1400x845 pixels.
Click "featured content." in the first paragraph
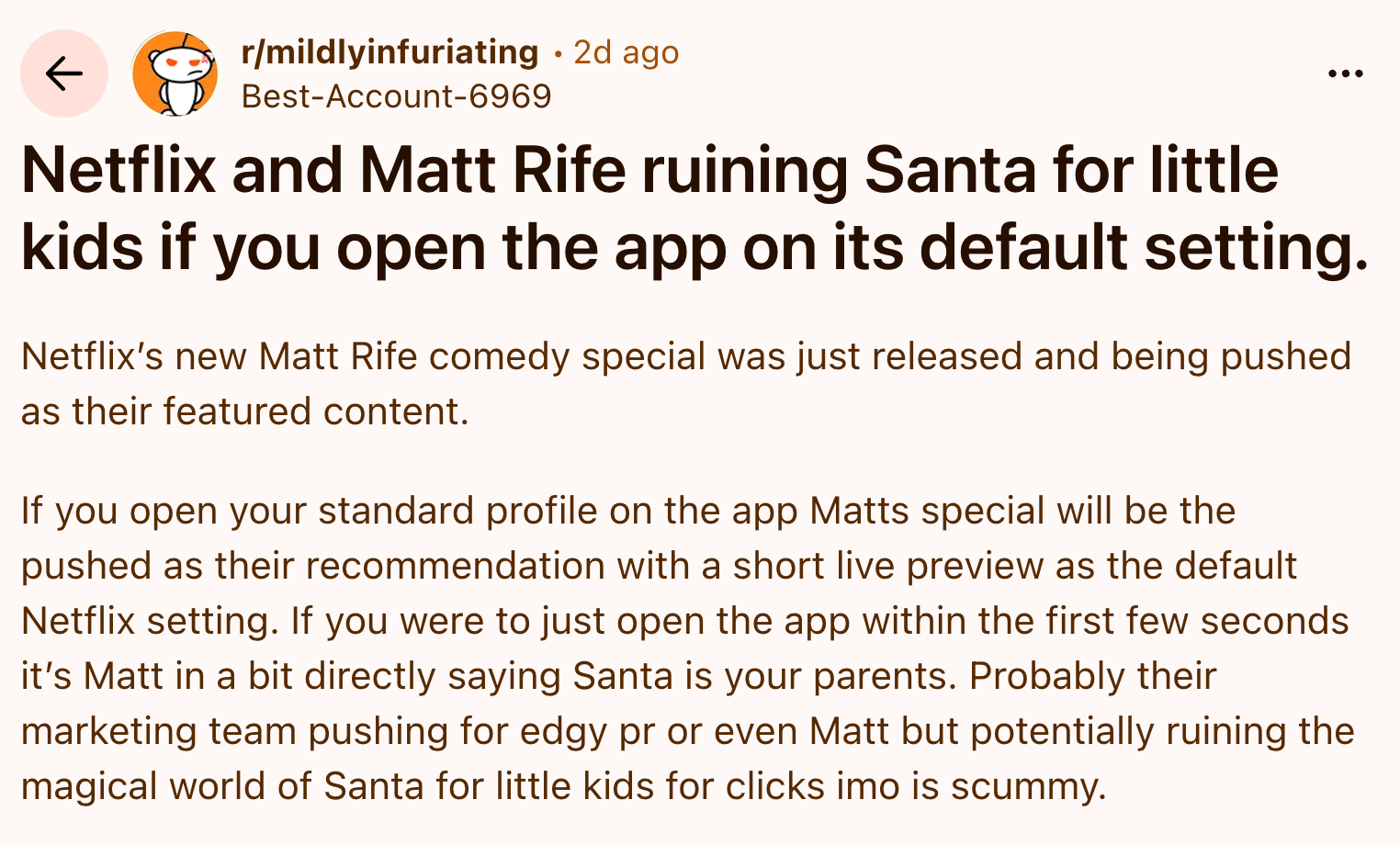(316, 411)
